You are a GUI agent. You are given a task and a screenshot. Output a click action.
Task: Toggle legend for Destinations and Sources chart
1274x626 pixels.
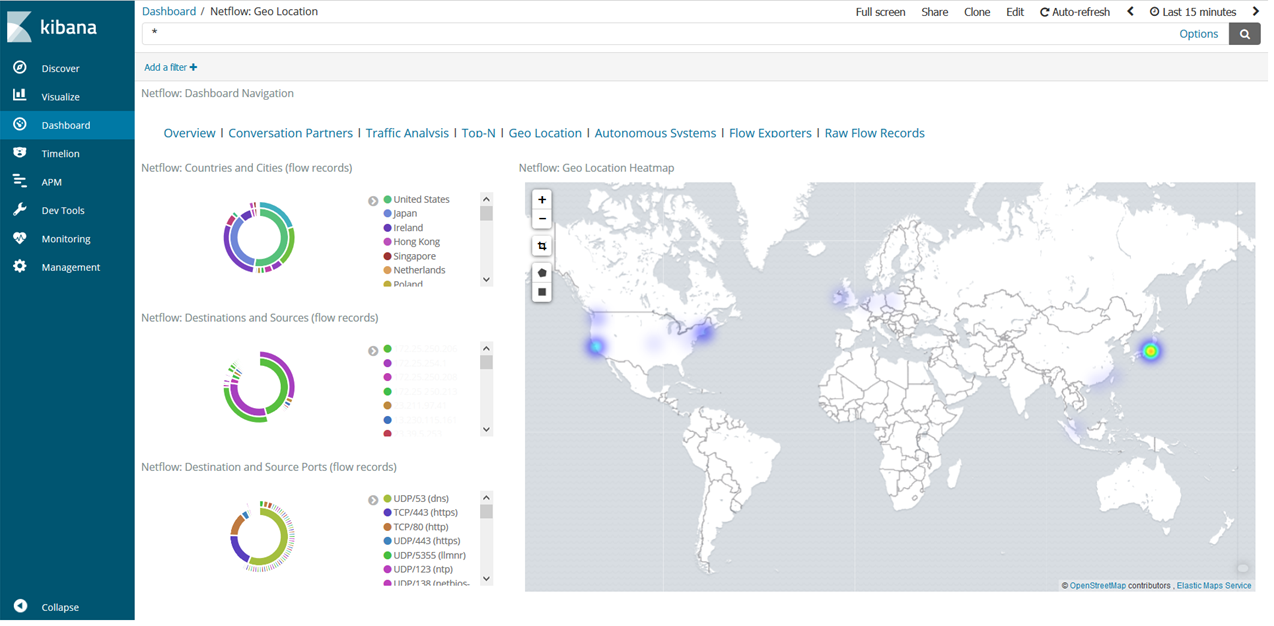coord(373,351)
